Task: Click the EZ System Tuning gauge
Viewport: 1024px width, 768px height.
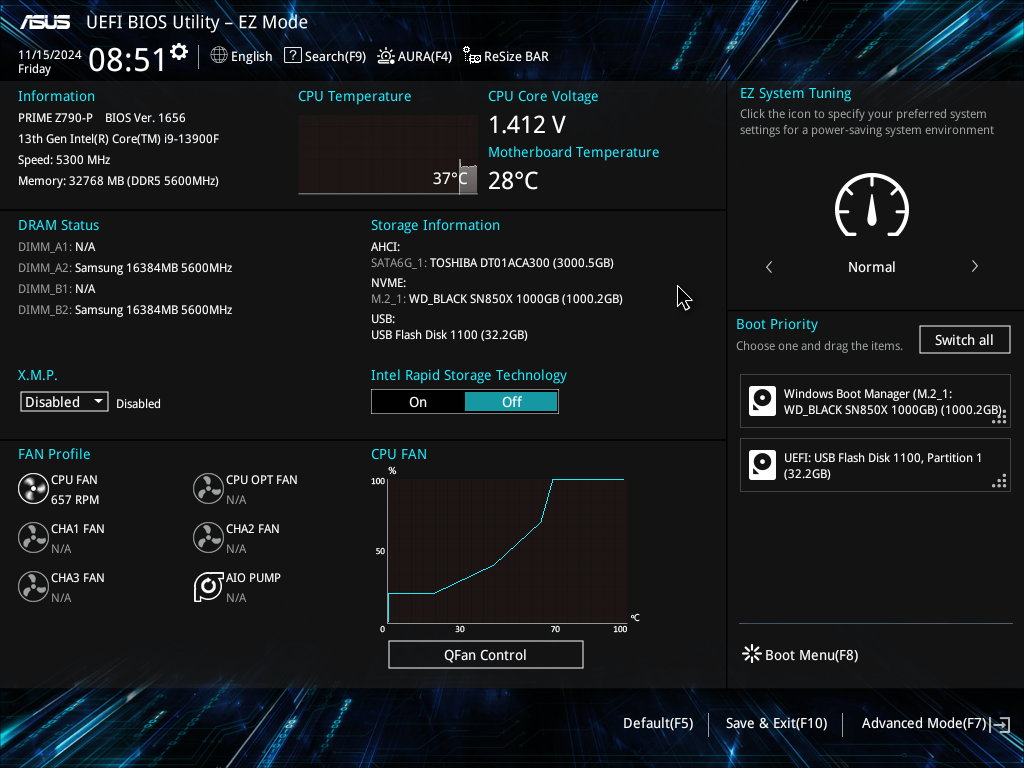Action: pos(872,206)
